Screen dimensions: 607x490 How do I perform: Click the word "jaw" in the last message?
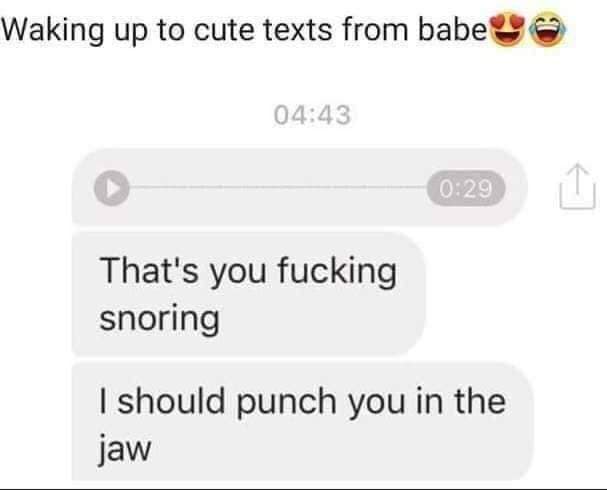[x=125, y=449]
